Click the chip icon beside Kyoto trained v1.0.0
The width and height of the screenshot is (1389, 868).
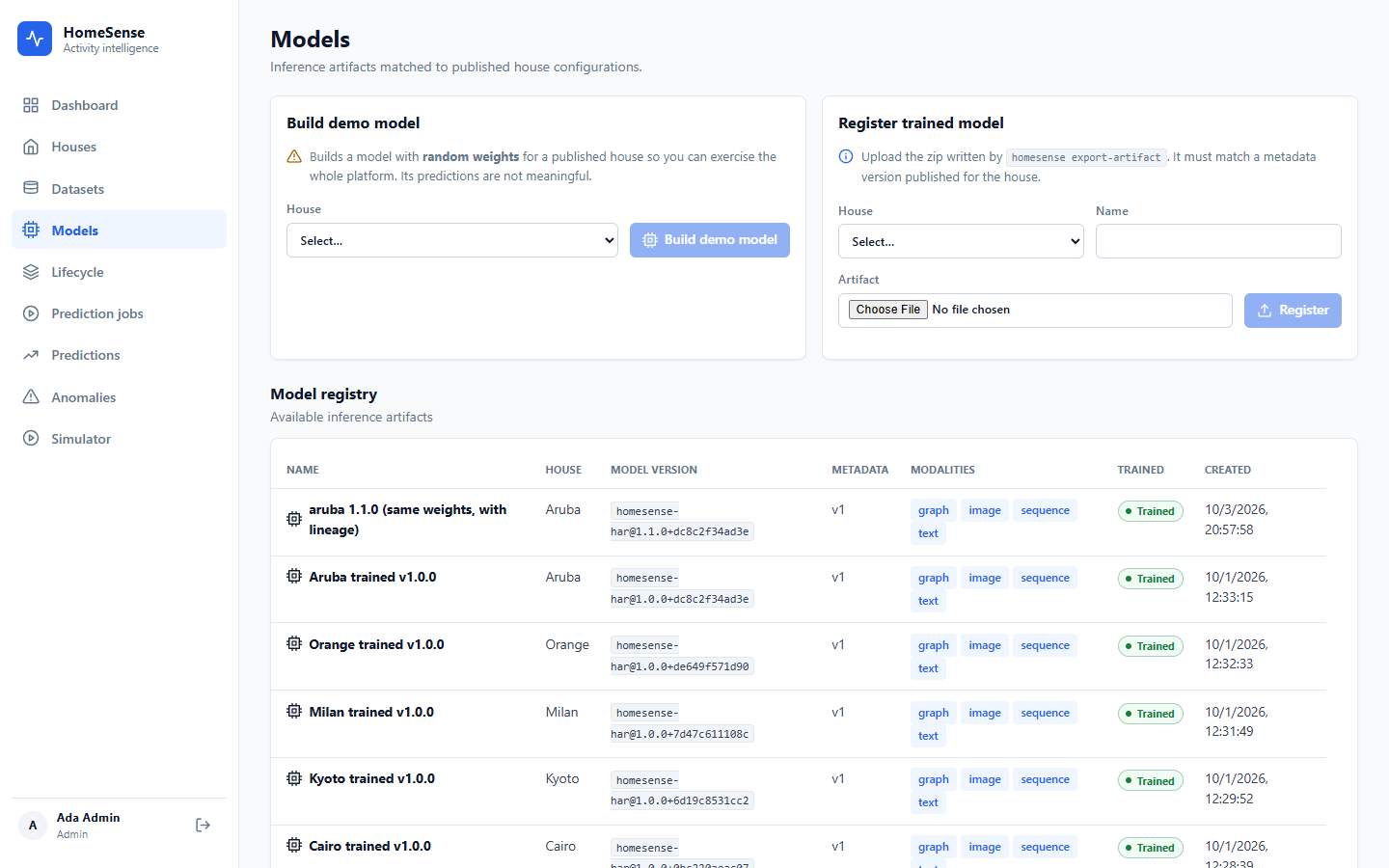click(294, 778)
